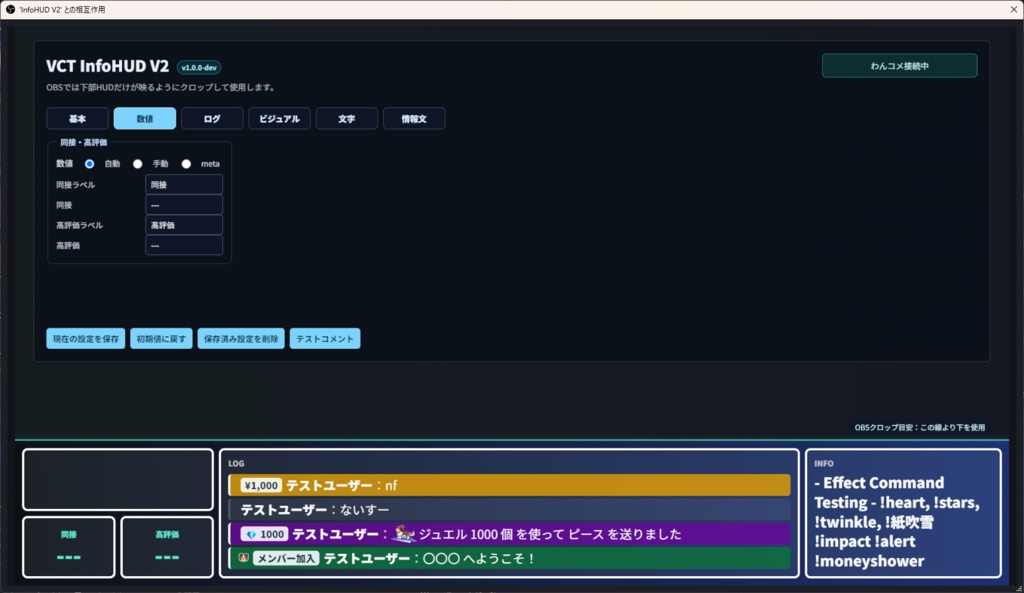Click the ジュエル 1000 個 message text
The width and height of the screenshot is (1024, 593).
550,534
